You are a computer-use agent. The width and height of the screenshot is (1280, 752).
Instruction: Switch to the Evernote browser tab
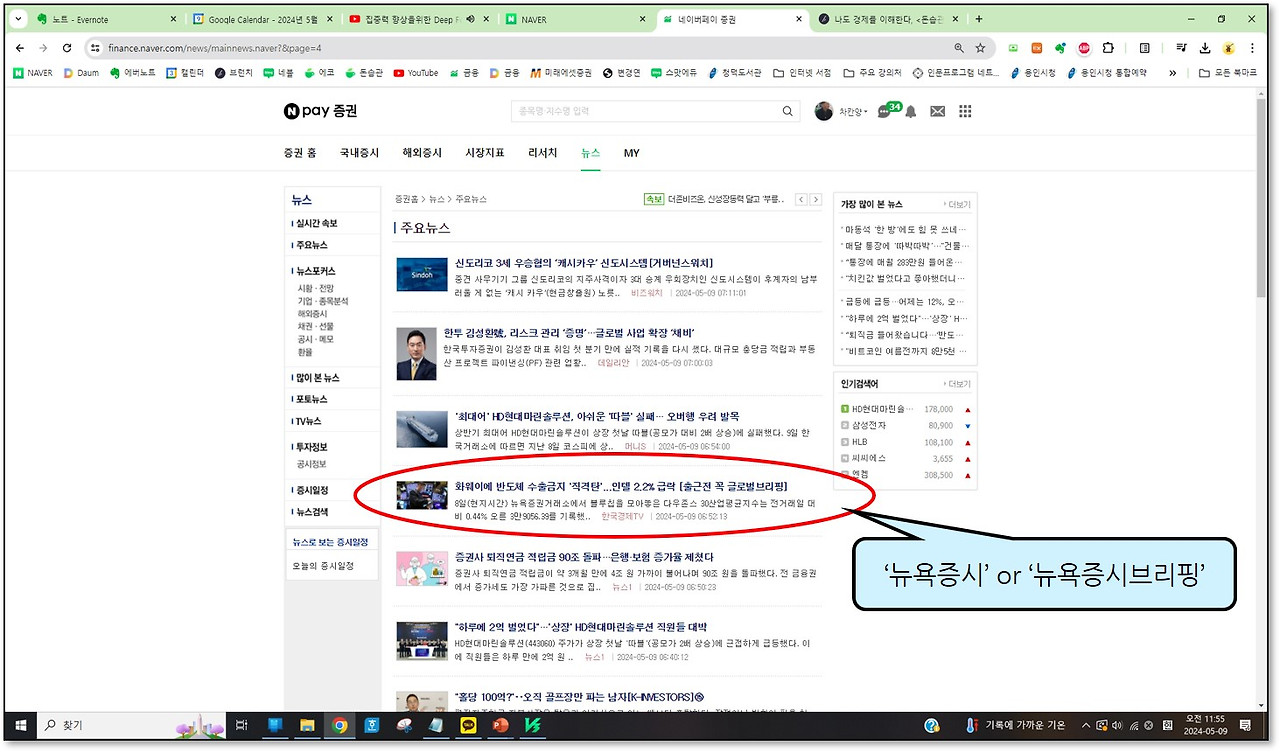(105, 19)
